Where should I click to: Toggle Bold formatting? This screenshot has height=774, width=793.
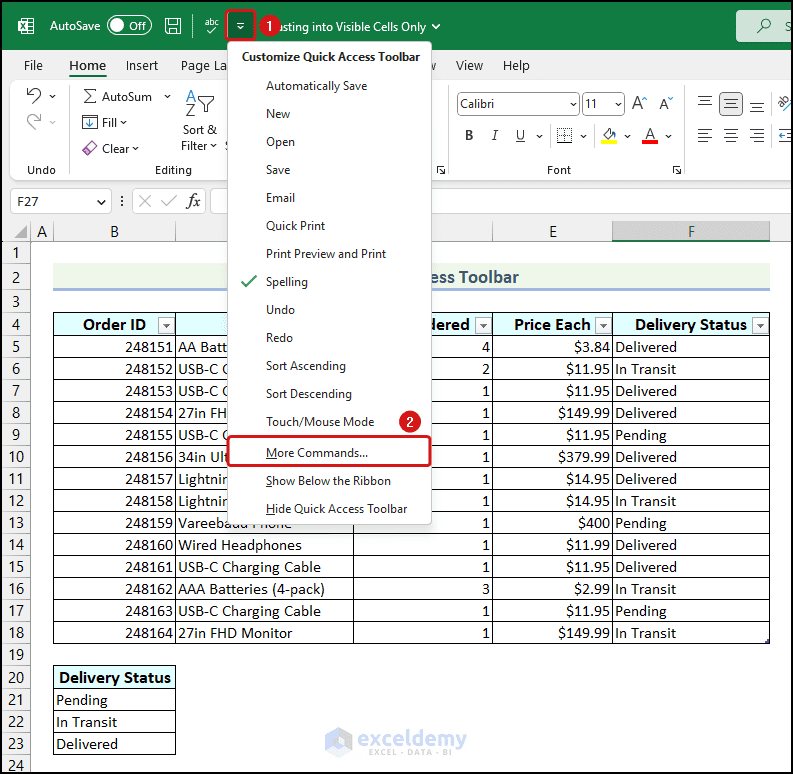469,136
